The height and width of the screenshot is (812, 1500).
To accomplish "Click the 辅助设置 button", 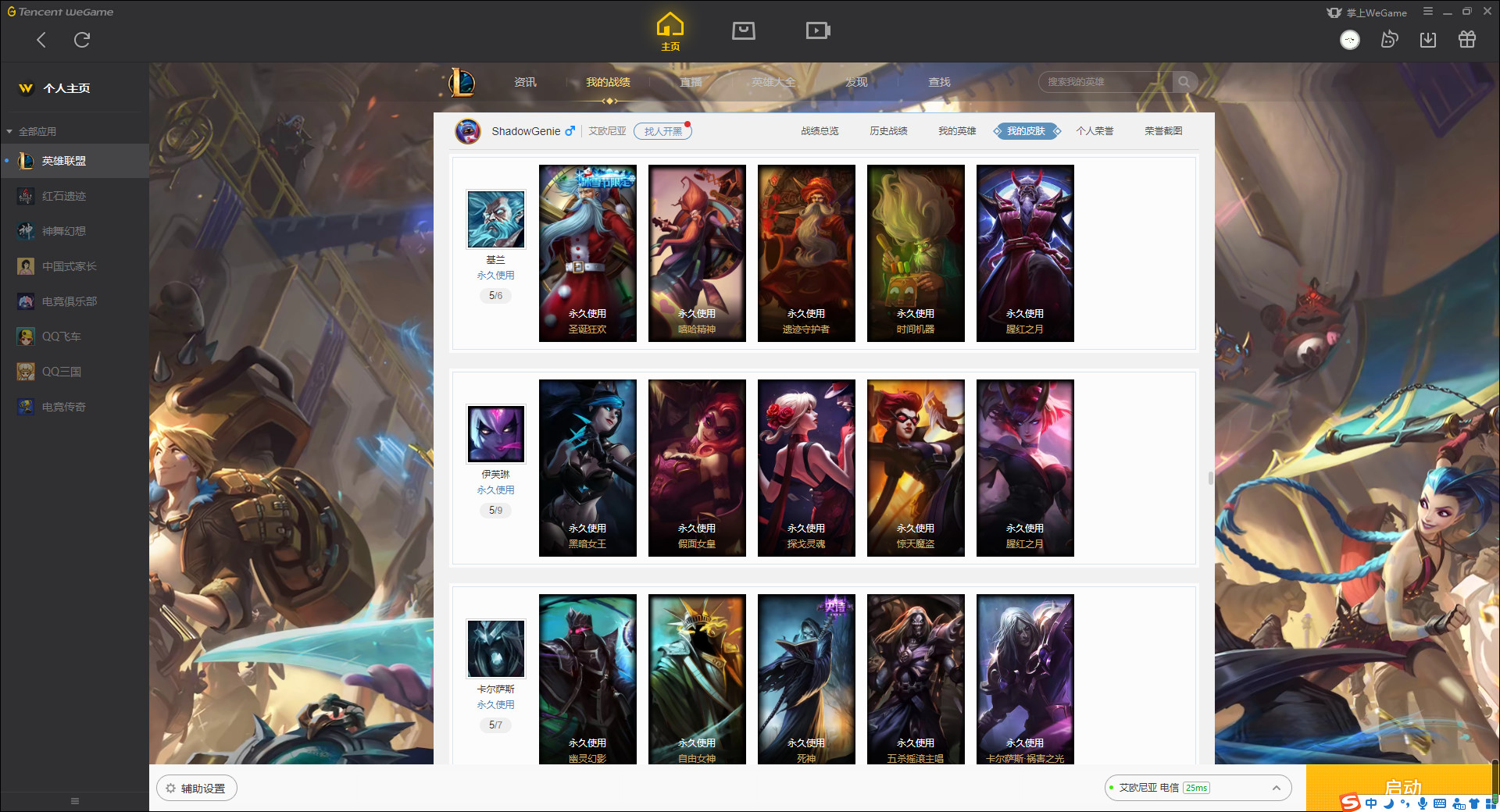I will click(197, 789).
